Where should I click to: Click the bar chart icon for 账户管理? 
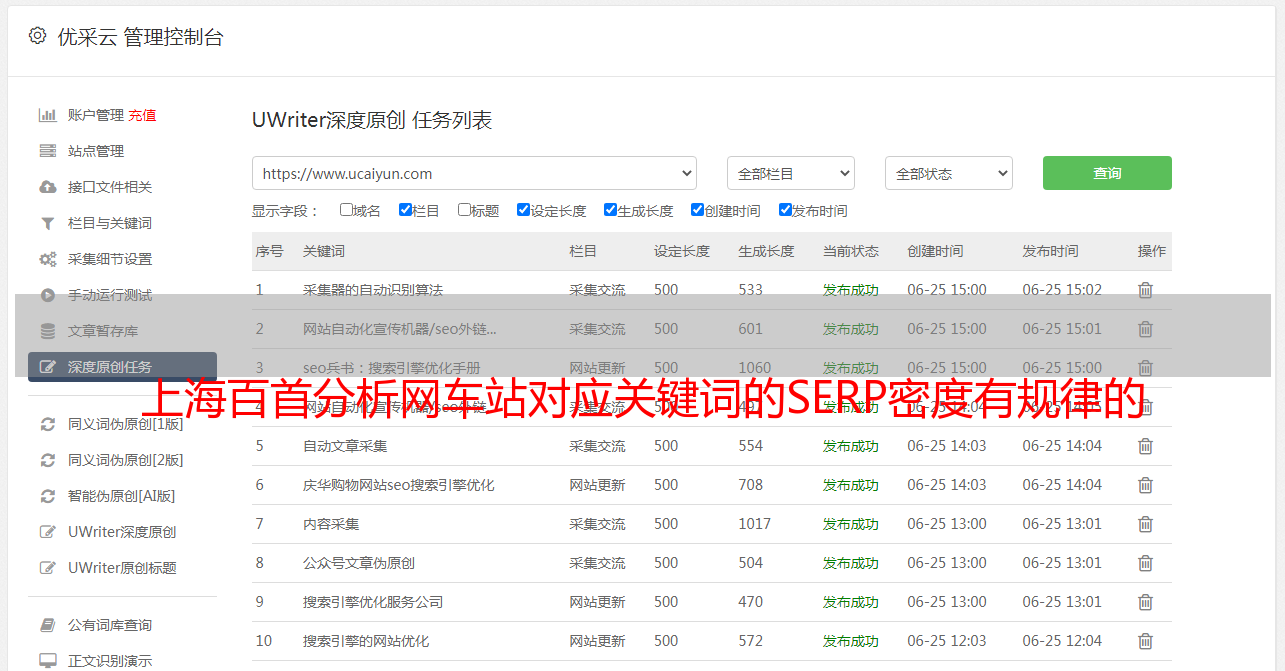click(x=47, y=115)
